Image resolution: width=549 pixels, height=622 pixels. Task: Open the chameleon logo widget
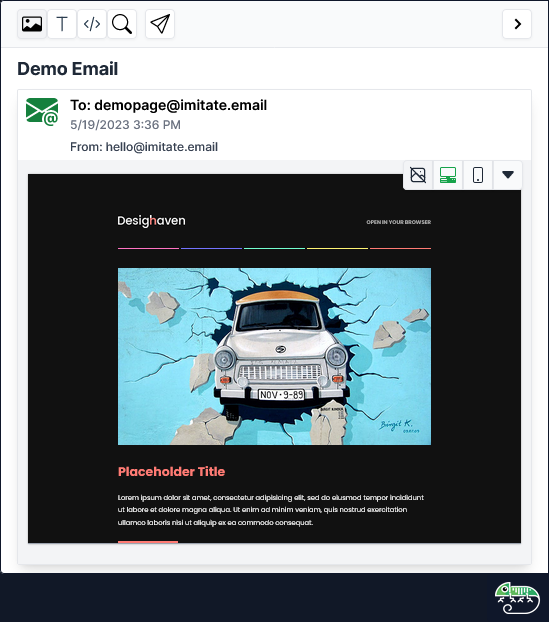tap(517, 598)
